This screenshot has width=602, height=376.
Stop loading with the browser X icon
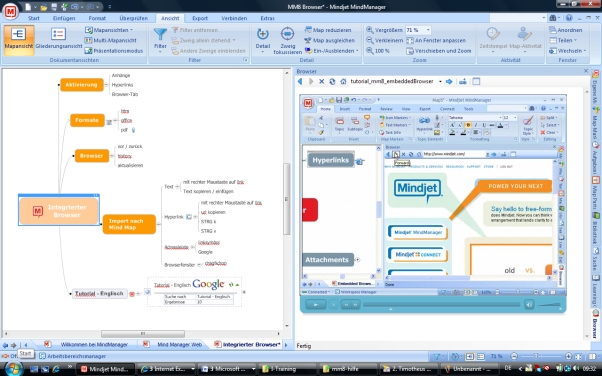tap(322, 81)
